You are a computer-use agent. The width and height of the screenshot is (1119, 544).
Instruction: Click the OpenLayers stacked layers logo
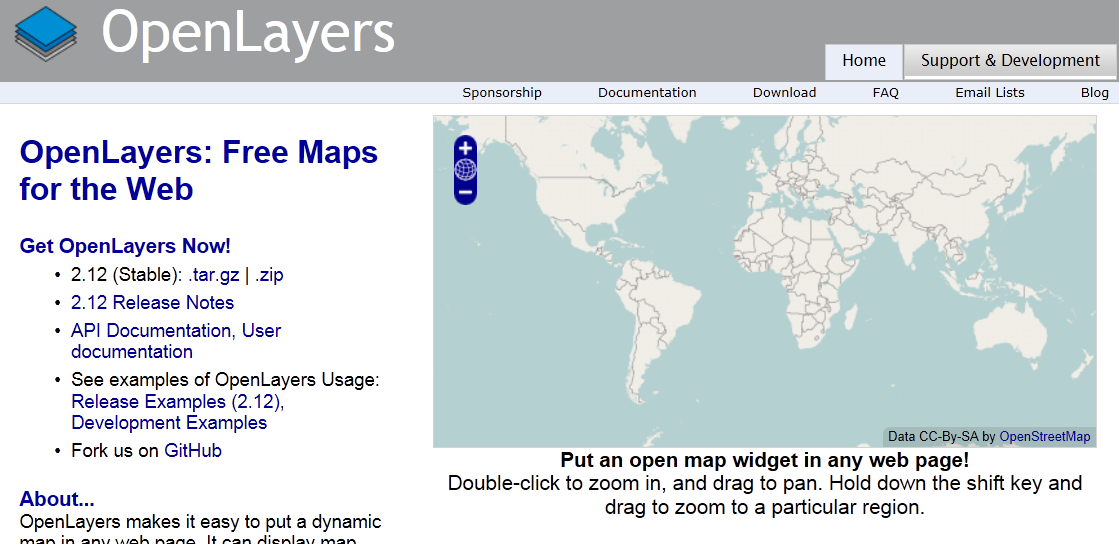[46, 34]
